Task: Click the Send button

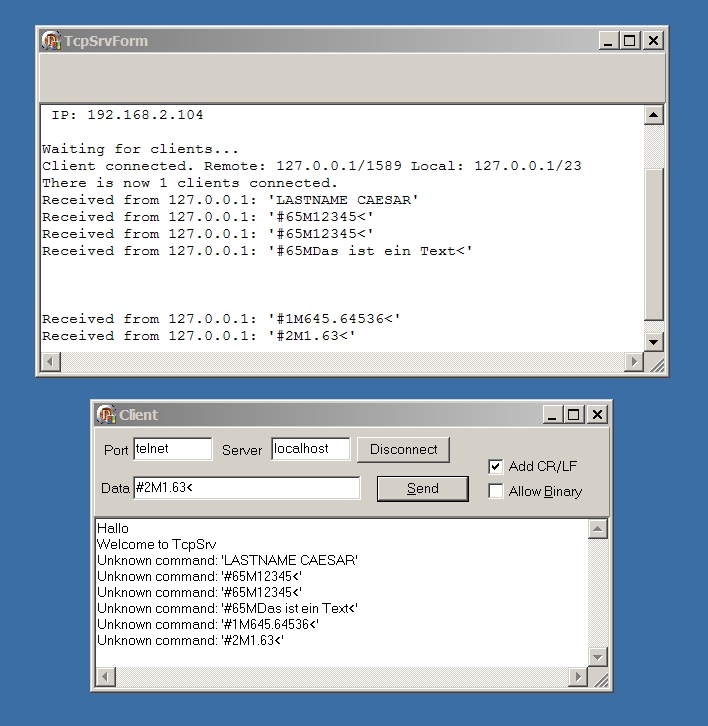Action: tap(422, 488)
